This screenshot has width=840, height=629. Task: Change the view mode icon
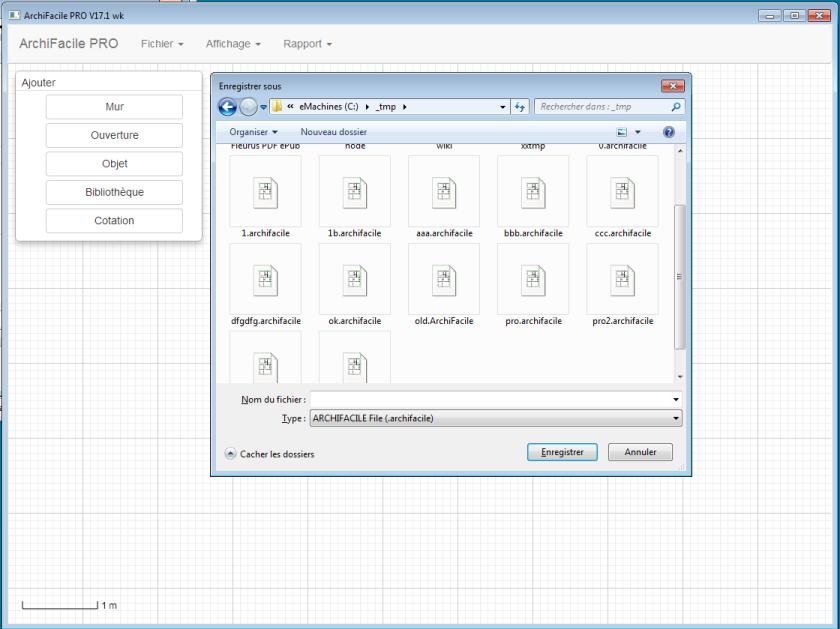coord(621,132)
